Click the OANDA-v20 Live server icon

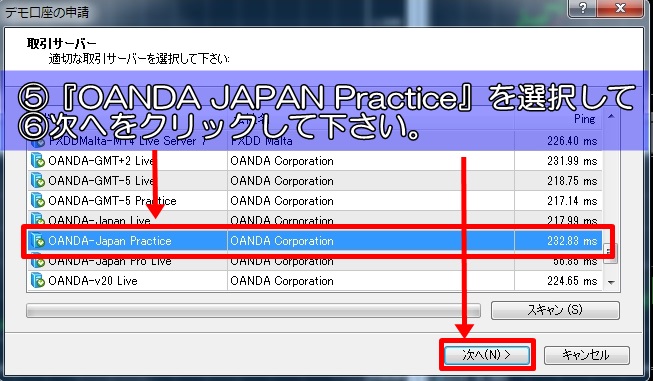click(38, 280)
